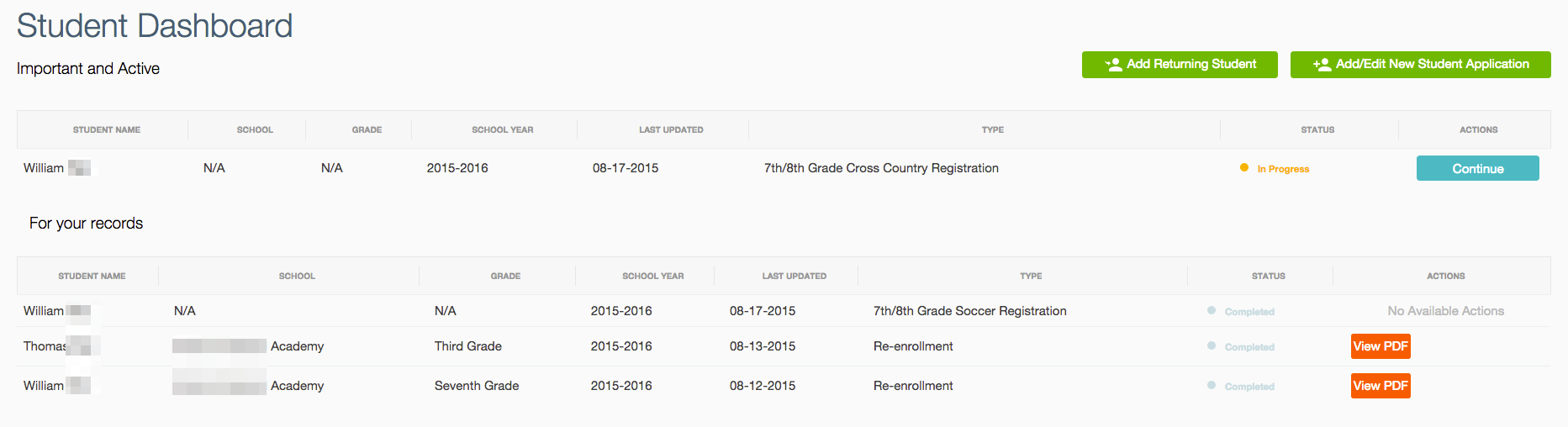View PDF for William's Seventh Grade Re-enrollment
This screenshot has width=1568, height=427.
[x=1381, y=386]
